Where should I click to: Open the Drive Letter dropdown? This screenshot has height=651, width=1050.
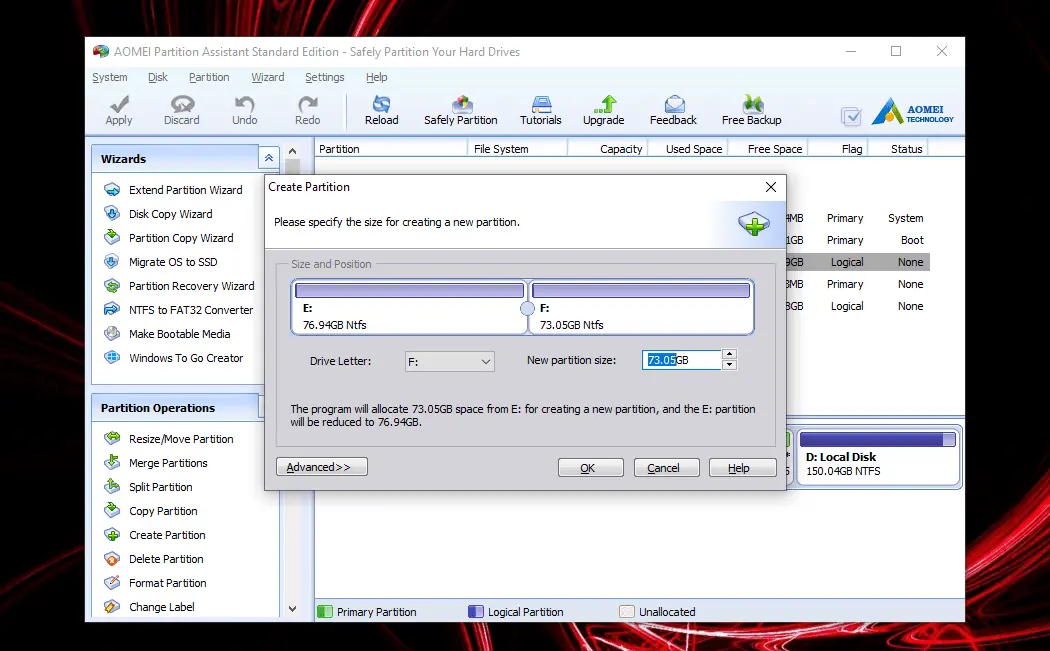[449, 362]
